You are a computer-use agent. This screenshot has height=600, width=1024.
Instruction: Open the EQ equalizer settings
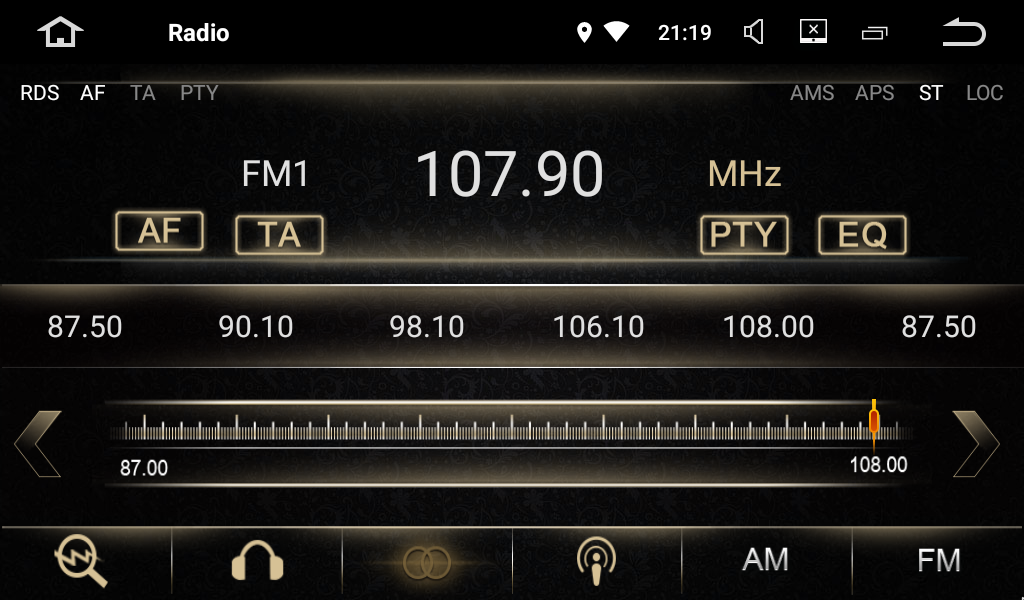tap(862, 235)
